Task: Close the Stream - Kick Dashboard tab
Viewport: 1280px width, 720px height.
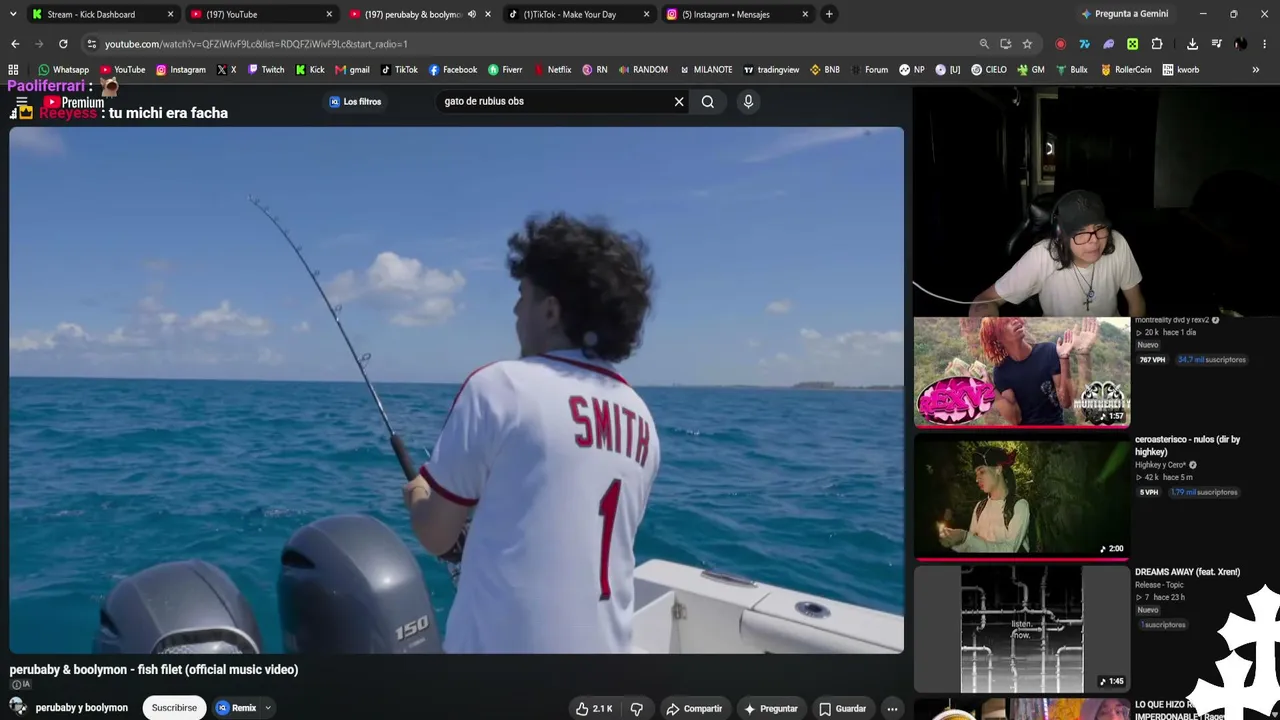Action: tap(170, 14)
